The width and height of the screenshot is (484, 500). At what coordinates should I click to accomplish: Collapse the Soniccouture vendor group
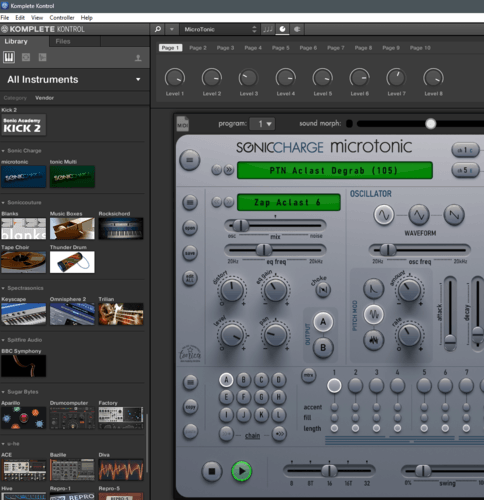click(x=3, y=203)
